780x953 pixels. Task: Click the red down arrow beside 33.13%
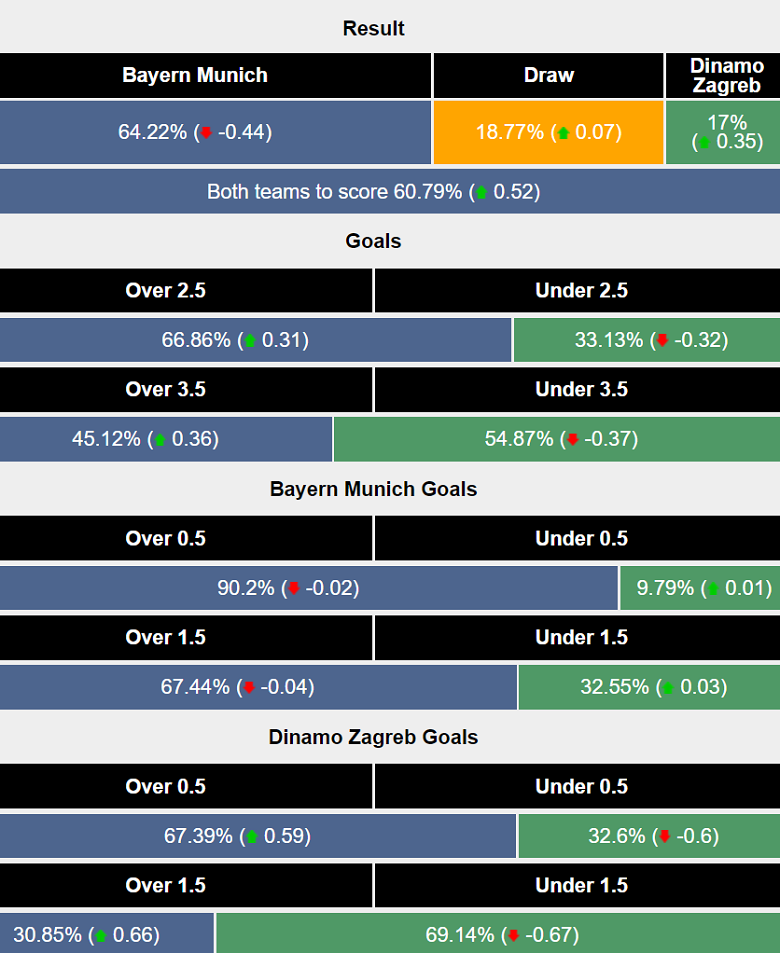(661, 341)
